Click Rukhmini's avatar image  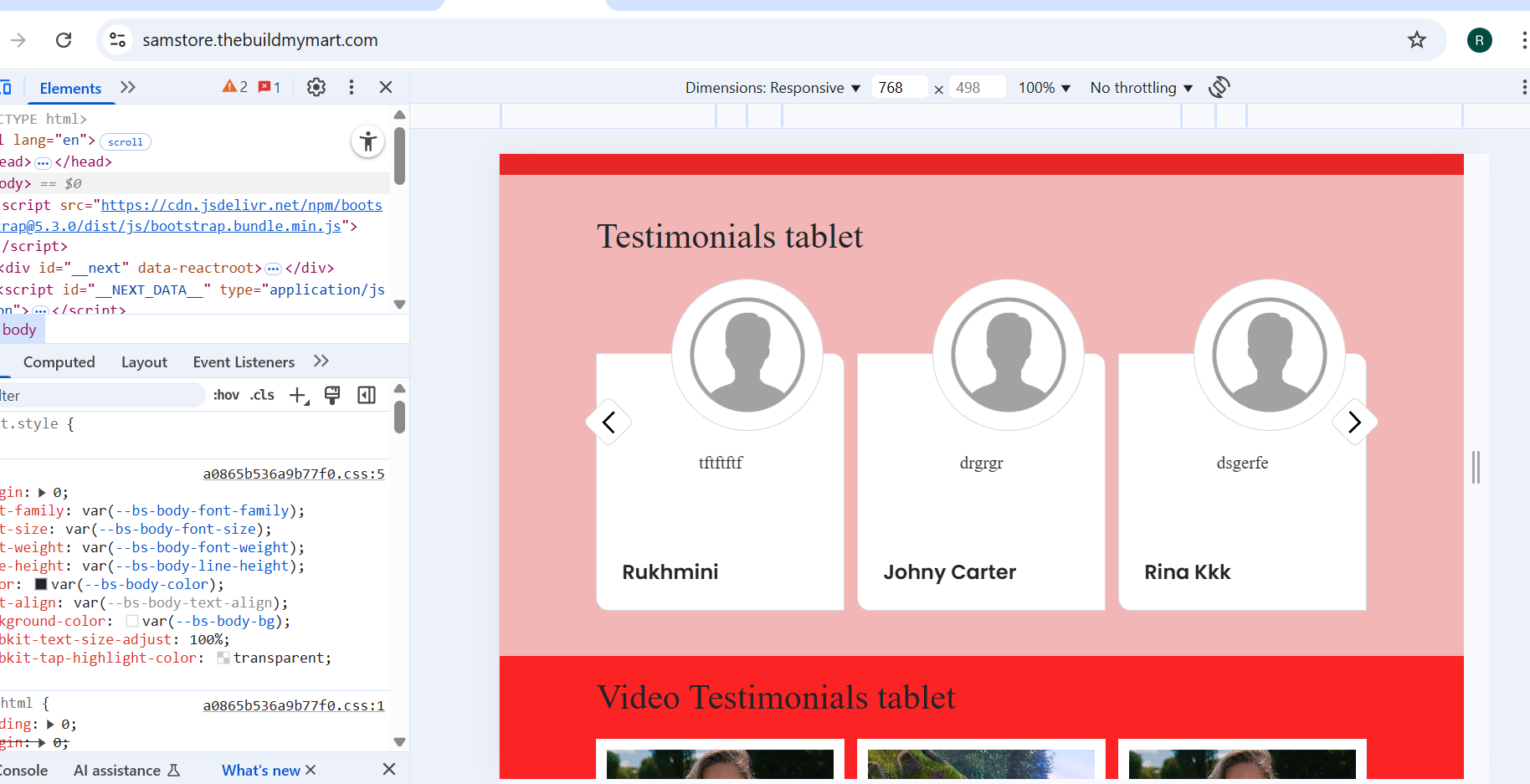pos(747,355)
